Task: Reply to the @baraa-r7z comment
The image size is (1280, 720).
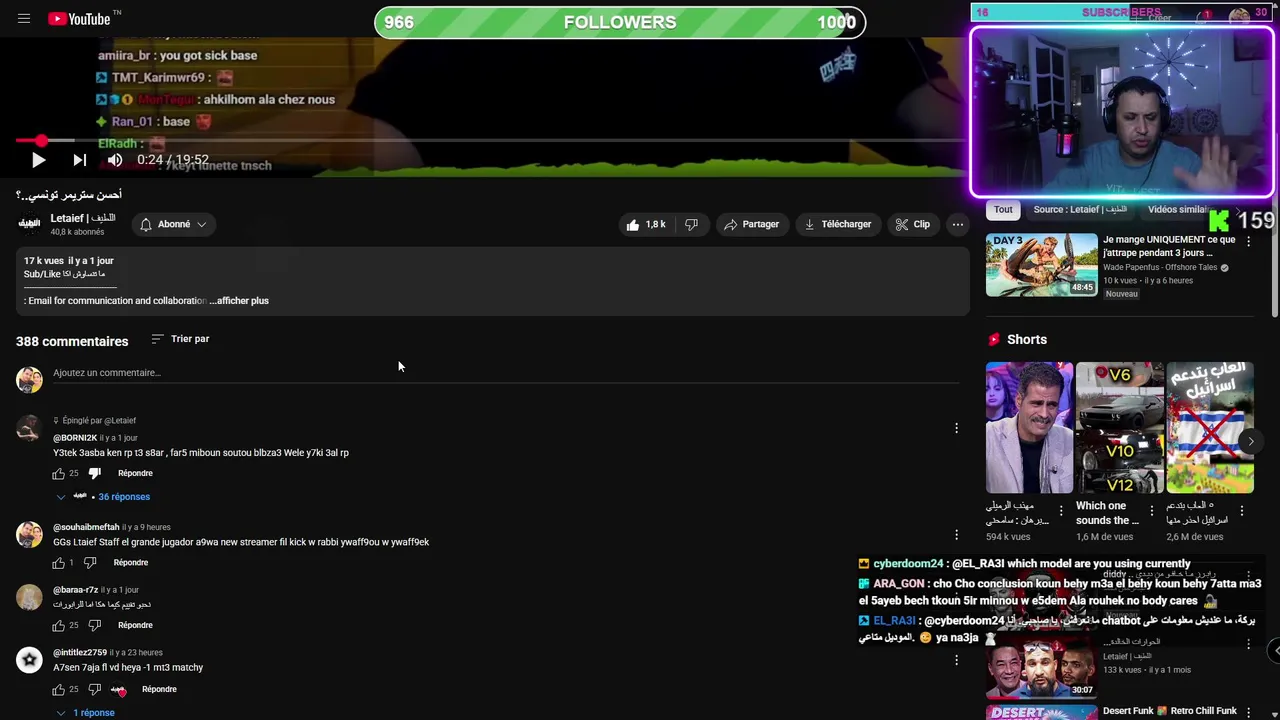Action: (135, 625)
